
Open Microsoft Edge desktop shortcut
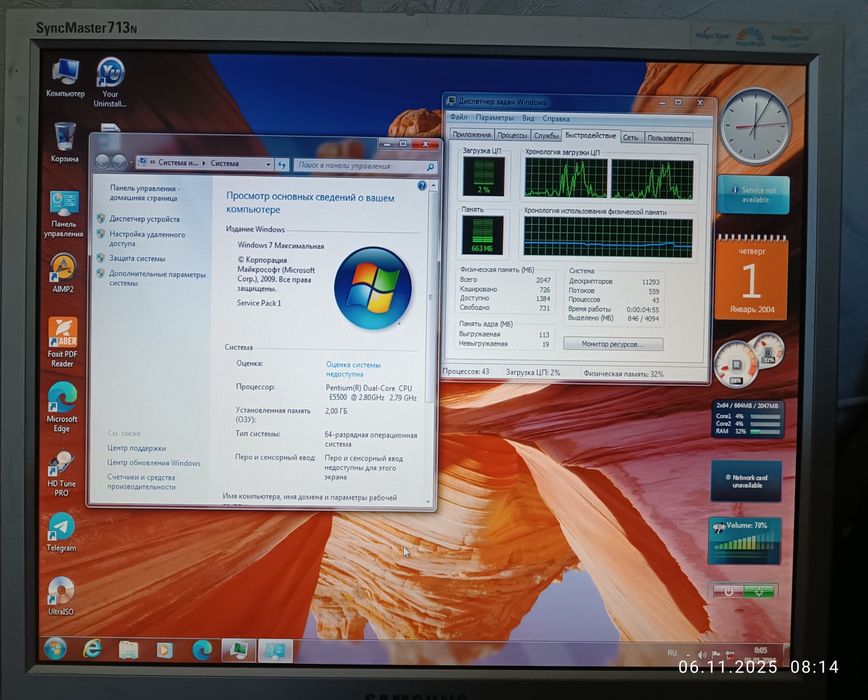[x=62, y=407]
